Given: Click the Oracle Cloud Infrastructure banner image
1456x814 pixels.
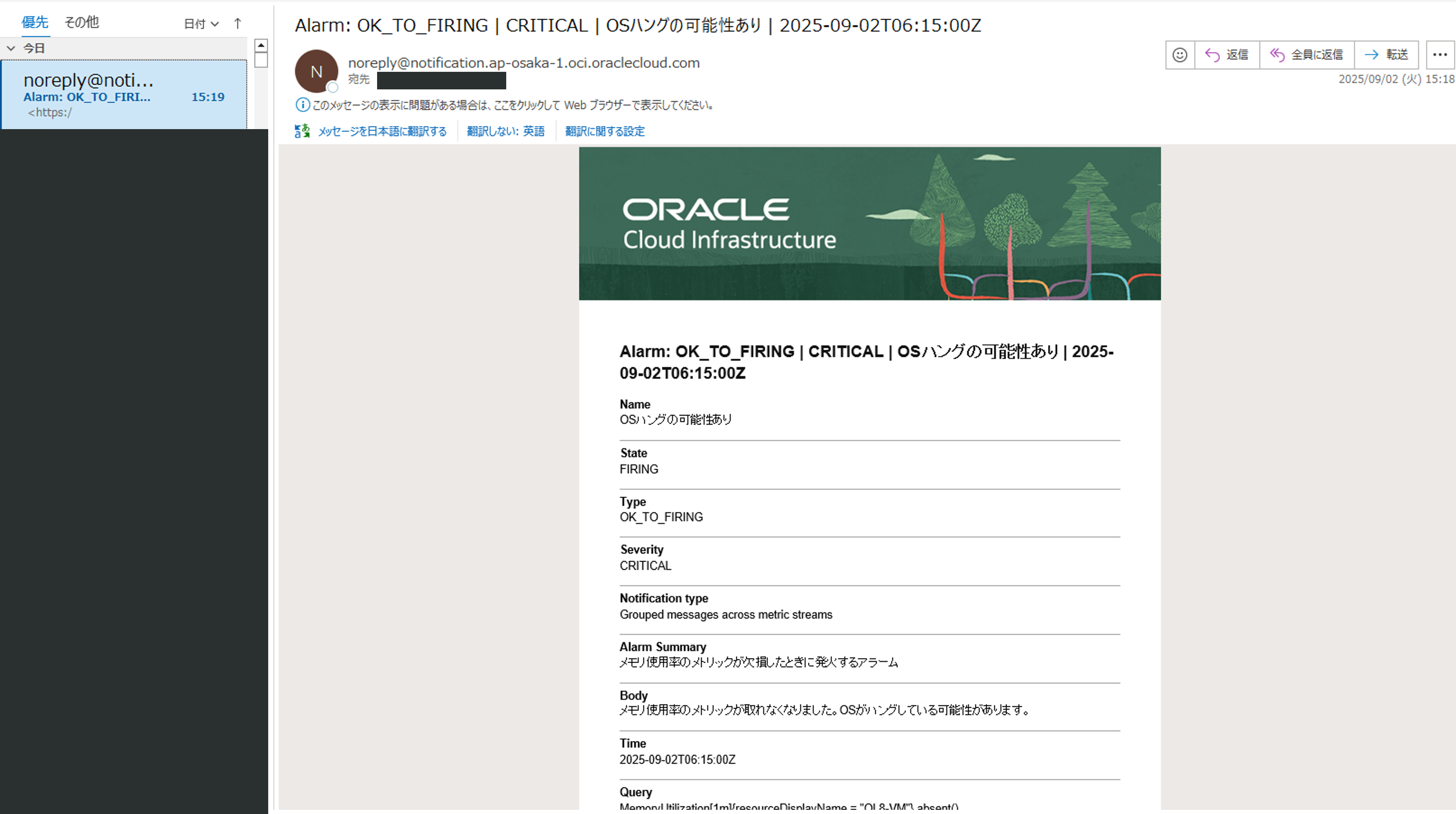Looking at the screenshot, I should pos(869,223).
